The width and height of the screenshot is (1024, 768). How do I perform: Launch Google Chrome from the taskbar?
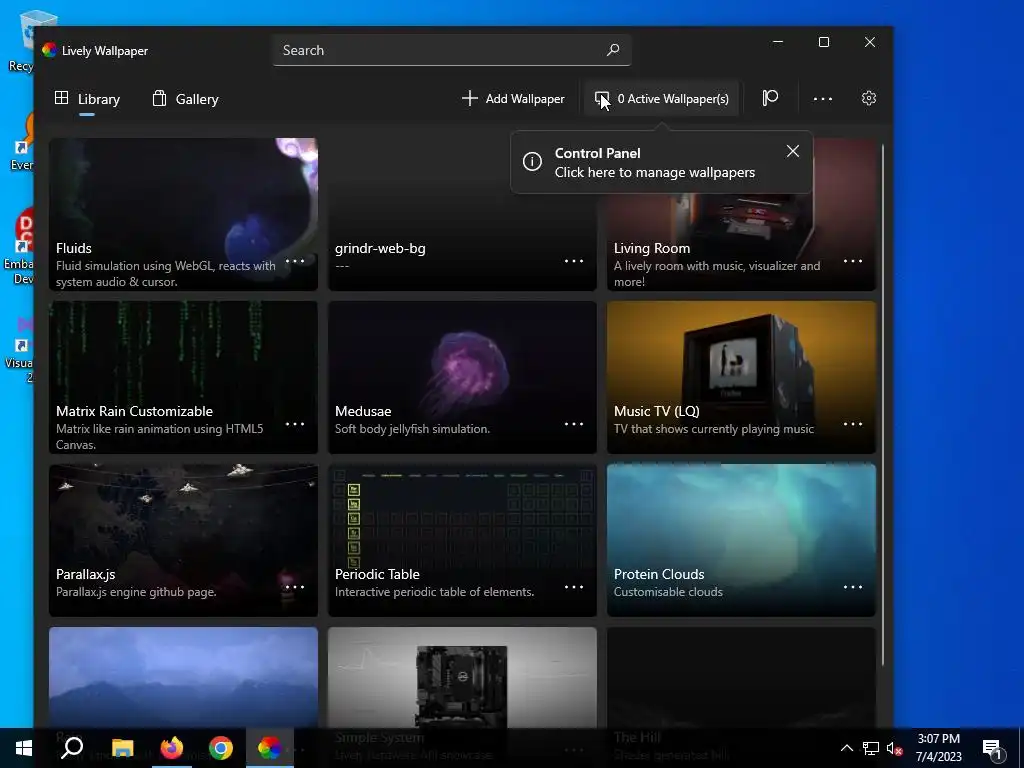[221, 748]
